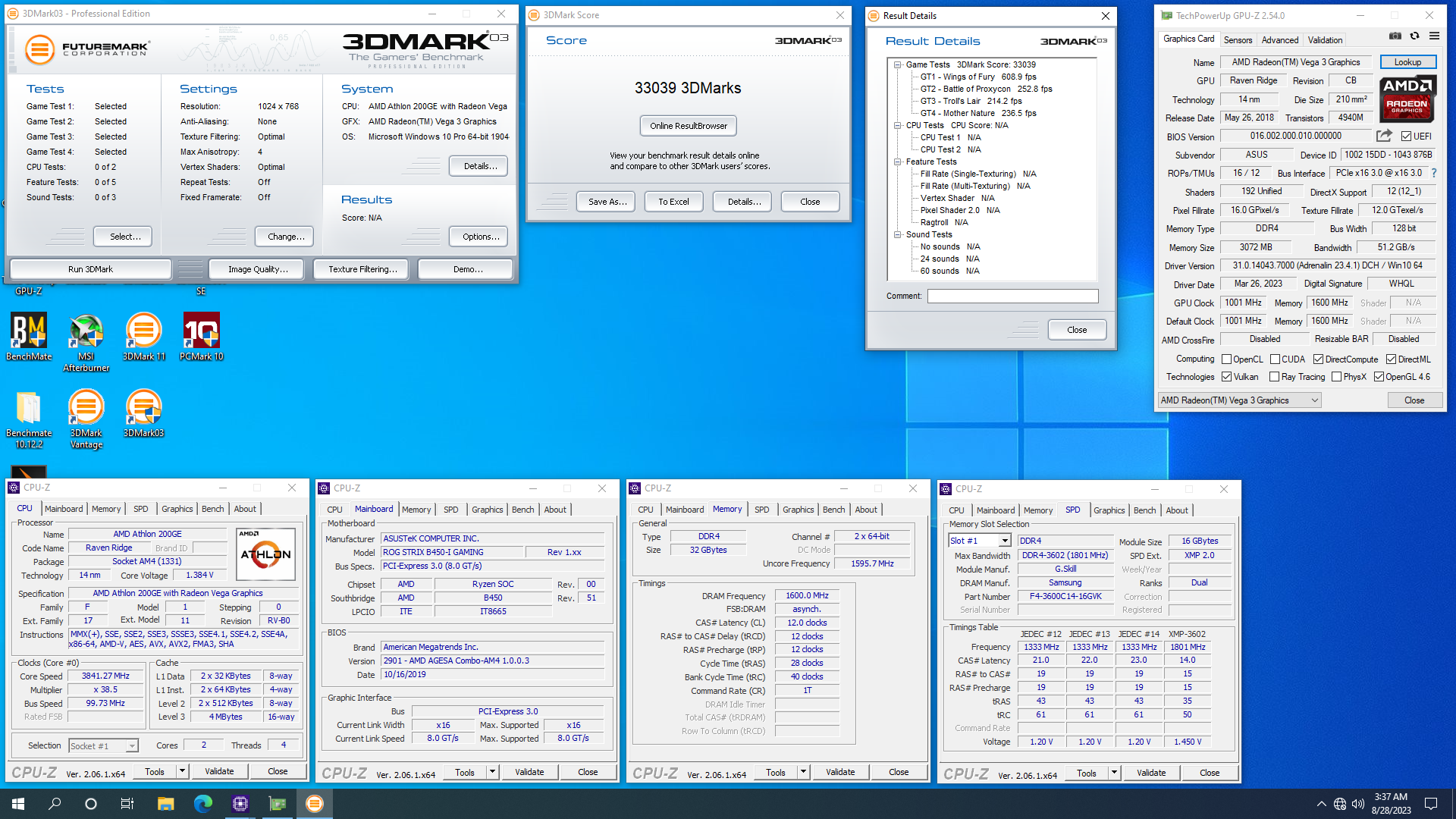The image size is (1456, 819).
Task: Open Tools dropdown arrow in CPU-Z SPD window
Action: click(1114, 773)
